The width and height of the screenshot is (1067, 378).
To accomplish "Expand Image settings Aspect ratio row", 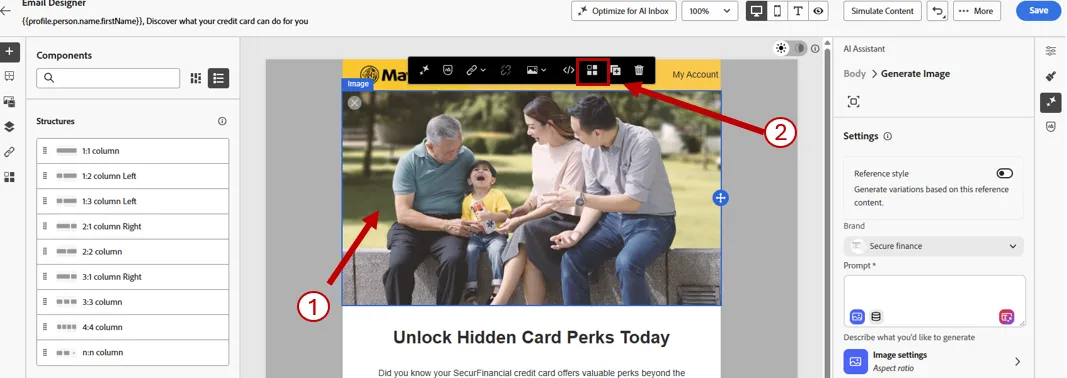I will [x=934, y=362].
